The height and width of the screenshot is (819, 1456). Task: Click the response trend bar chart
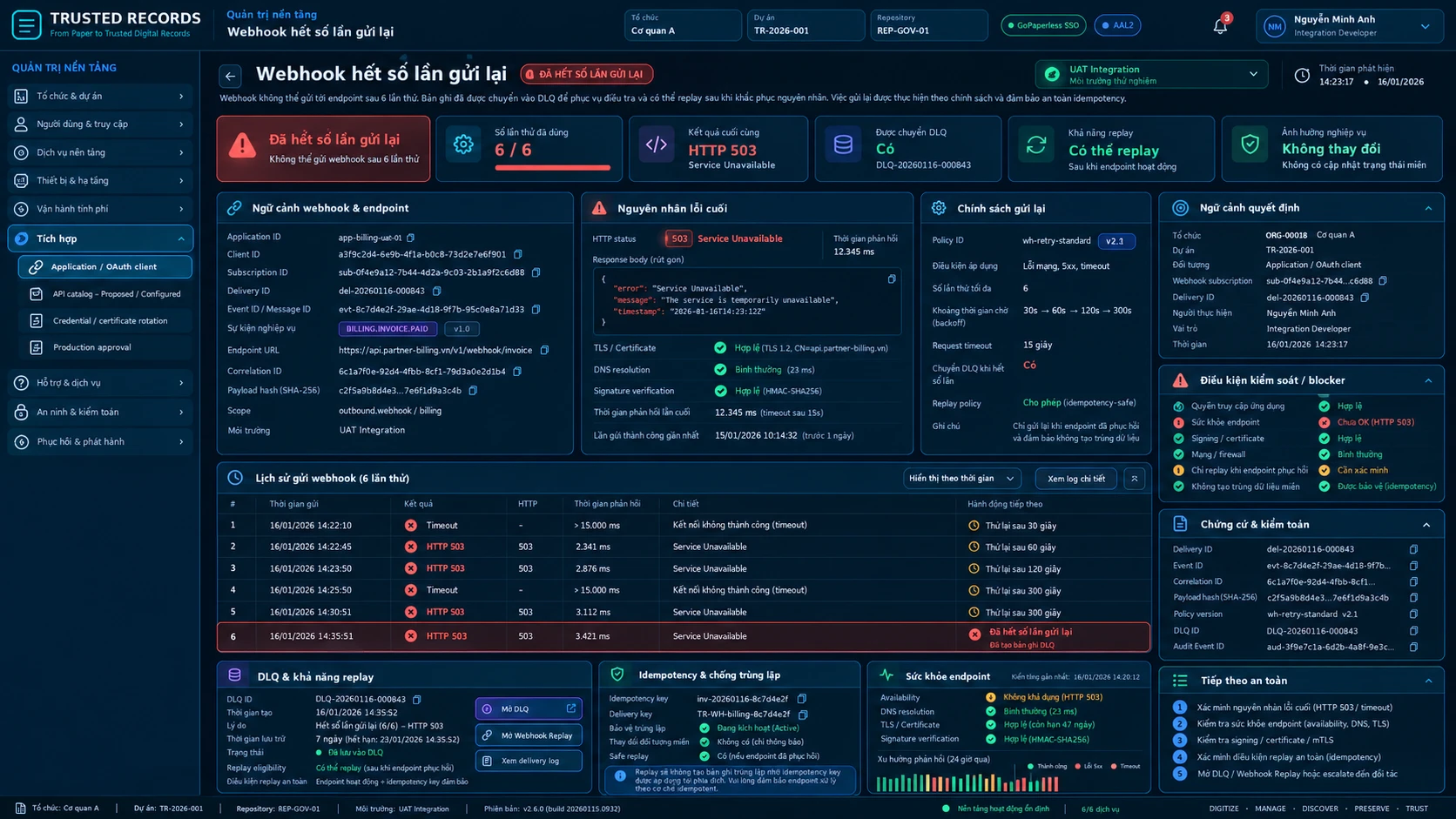pos(968,782)
